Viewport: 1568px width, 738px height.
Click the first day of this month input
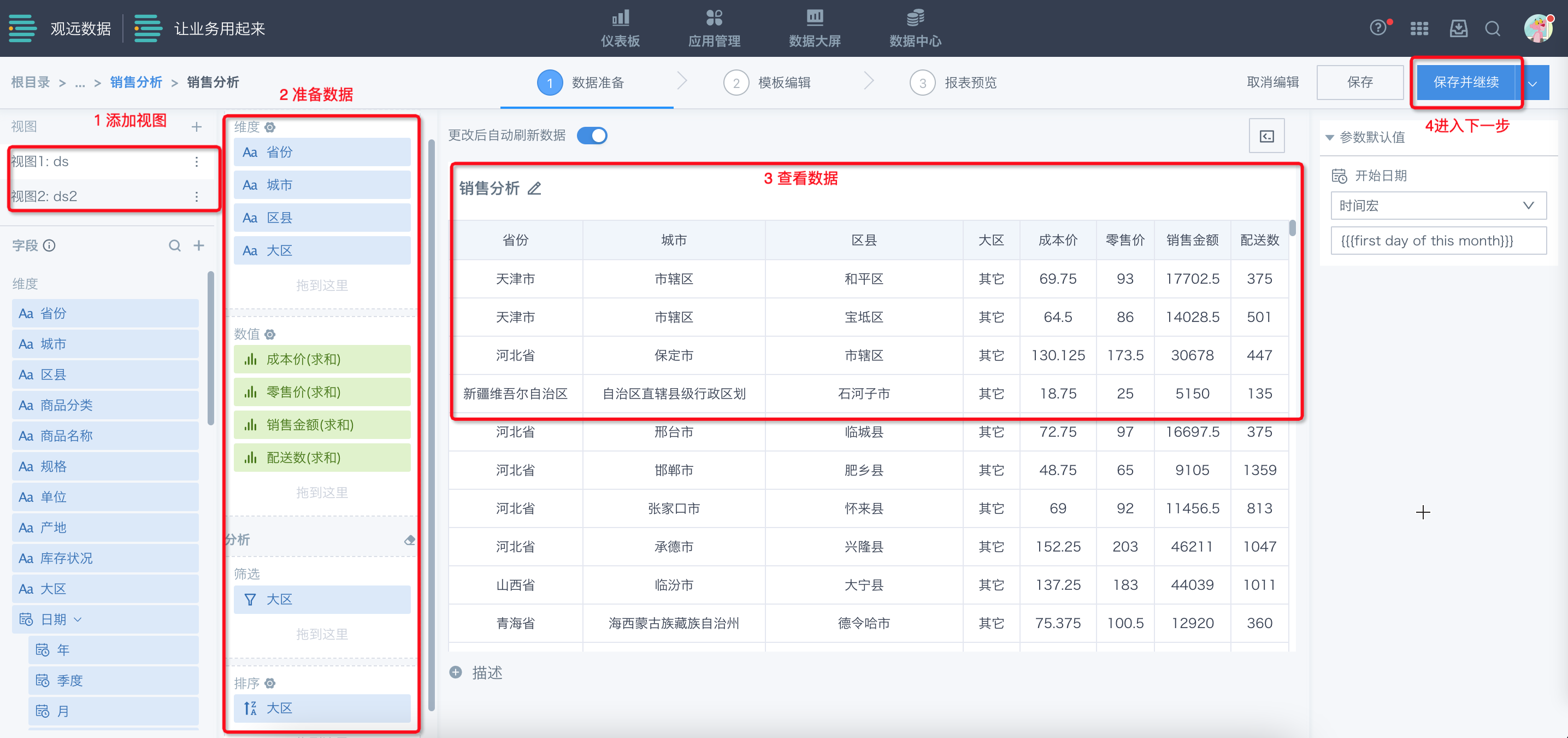point(1438,241)
